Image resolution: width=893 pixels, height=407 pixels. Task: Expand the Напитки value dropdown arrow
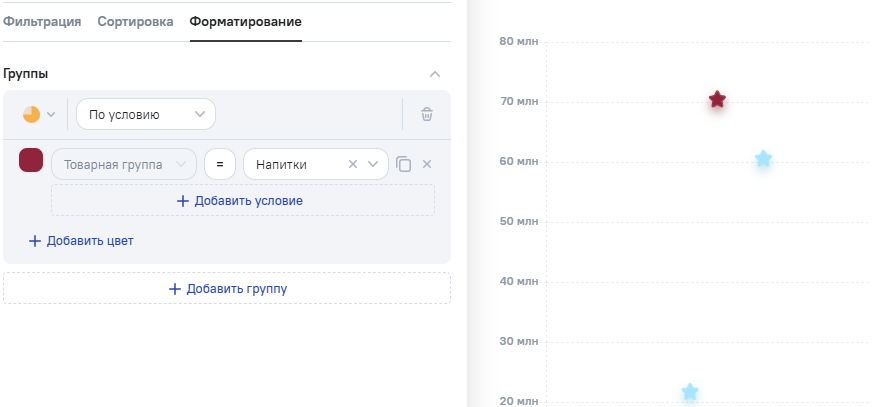pyautogui.click(x=374, y=164)
